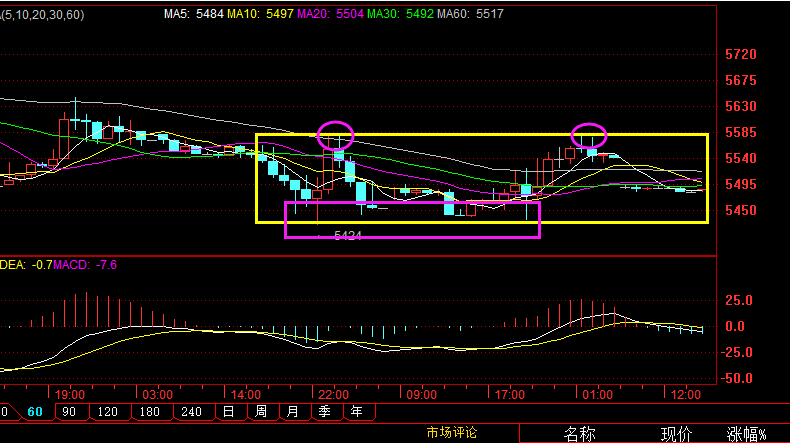The width and height of the screenshot is (790, 443).
Task: Open the 240-minute period tab
Action: (191, 412)
